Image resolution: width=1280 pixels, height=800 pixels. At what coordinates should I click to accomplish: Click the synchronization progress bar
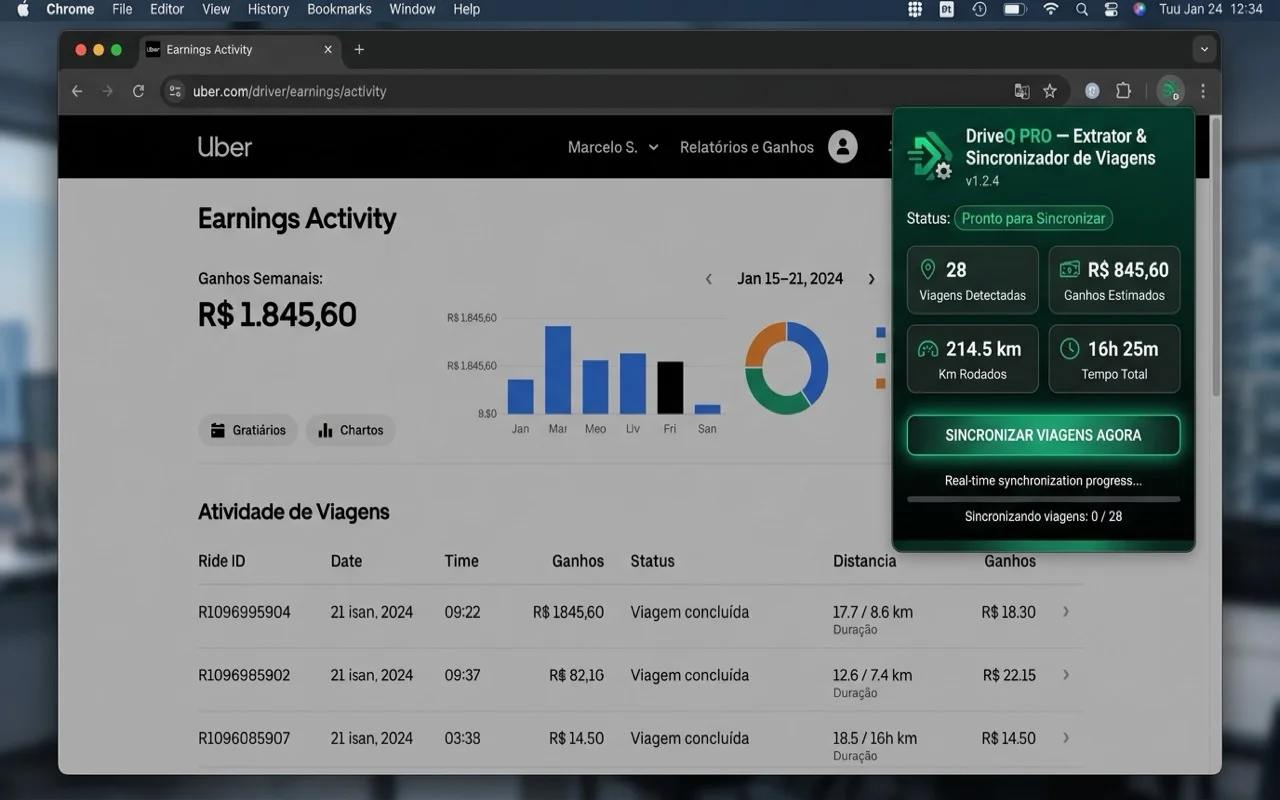pyautogui.click(x=1043, y=498)
